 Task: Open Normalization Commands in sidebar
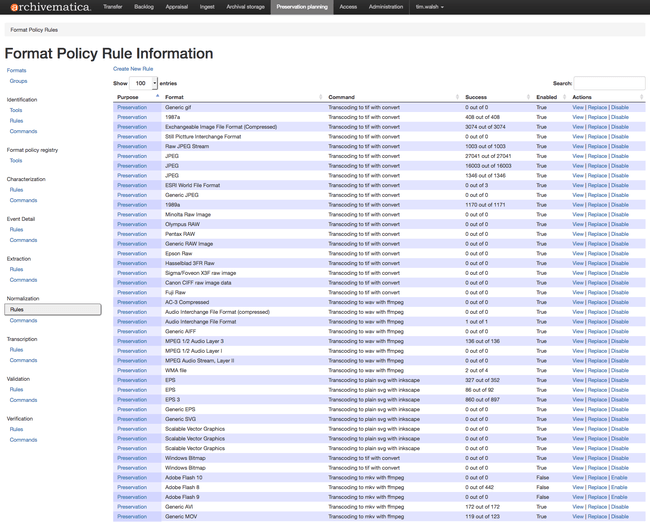click(x=23, y=321)
